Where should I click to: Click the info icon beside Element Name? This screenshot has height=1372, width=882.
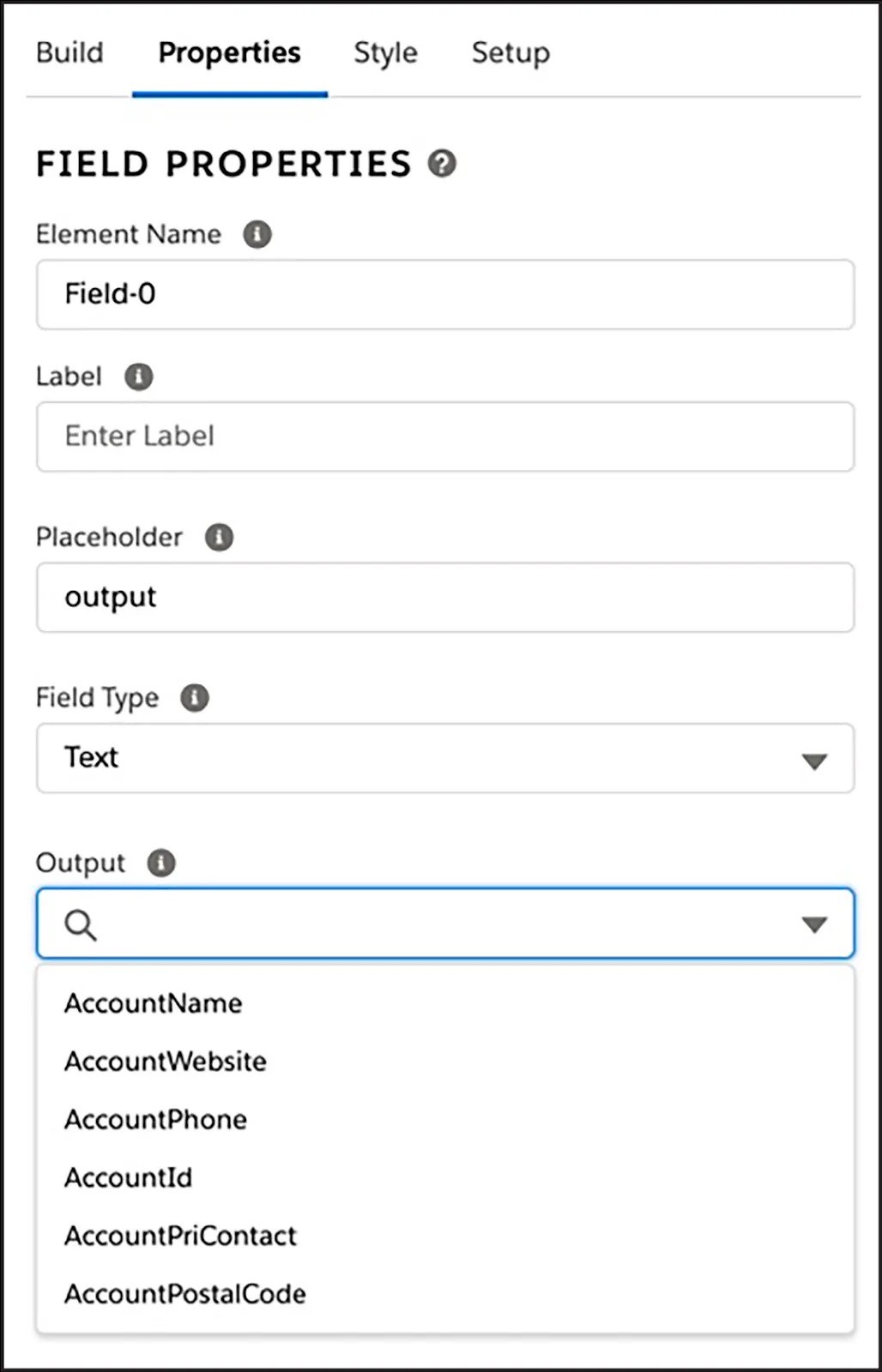click(257, 234)
